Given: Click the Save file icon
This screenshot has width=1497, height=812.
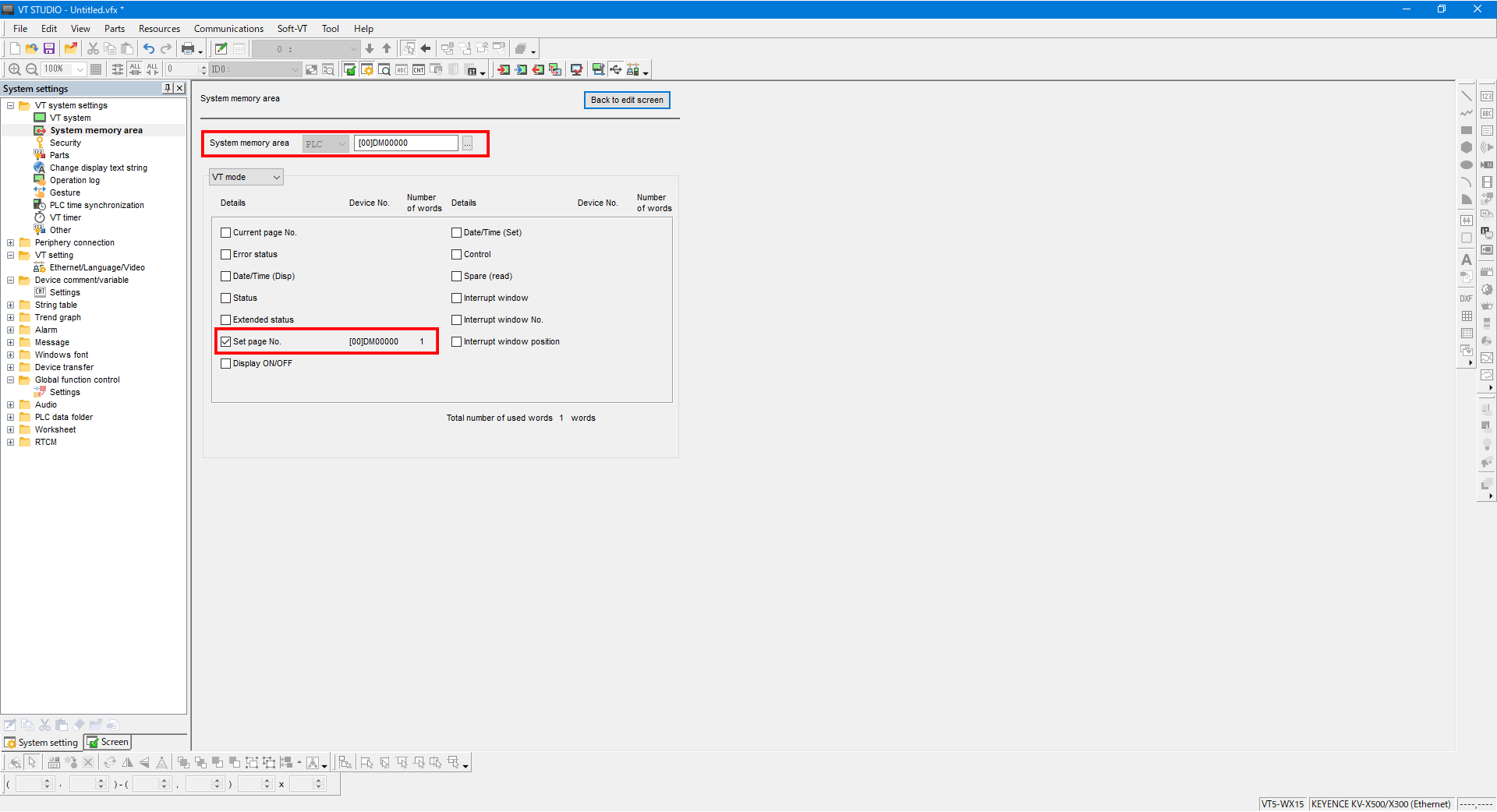Looking at the screenshot, I should tap(49, 49).
